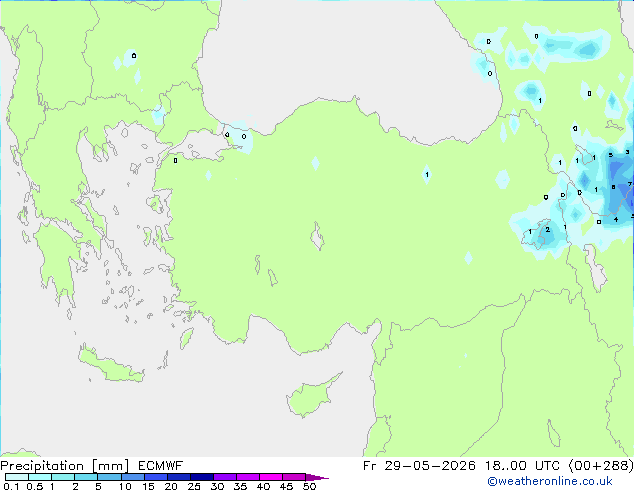The image size is (634, 490).
Task: Click the legend swatch between 45 and 50
Action: [x=294, y=477]
